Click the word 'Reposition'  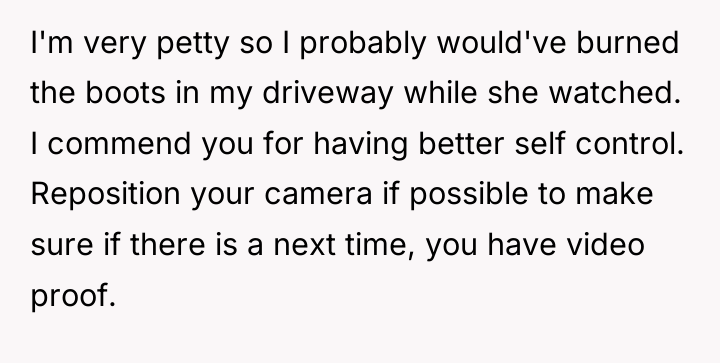click(105, 195)
